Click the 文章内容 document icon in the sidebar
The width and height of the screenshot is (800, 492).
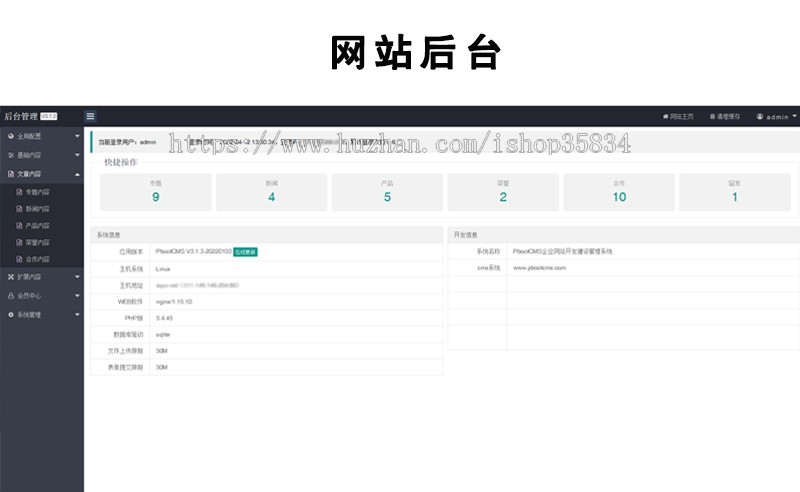coord(11,174)
